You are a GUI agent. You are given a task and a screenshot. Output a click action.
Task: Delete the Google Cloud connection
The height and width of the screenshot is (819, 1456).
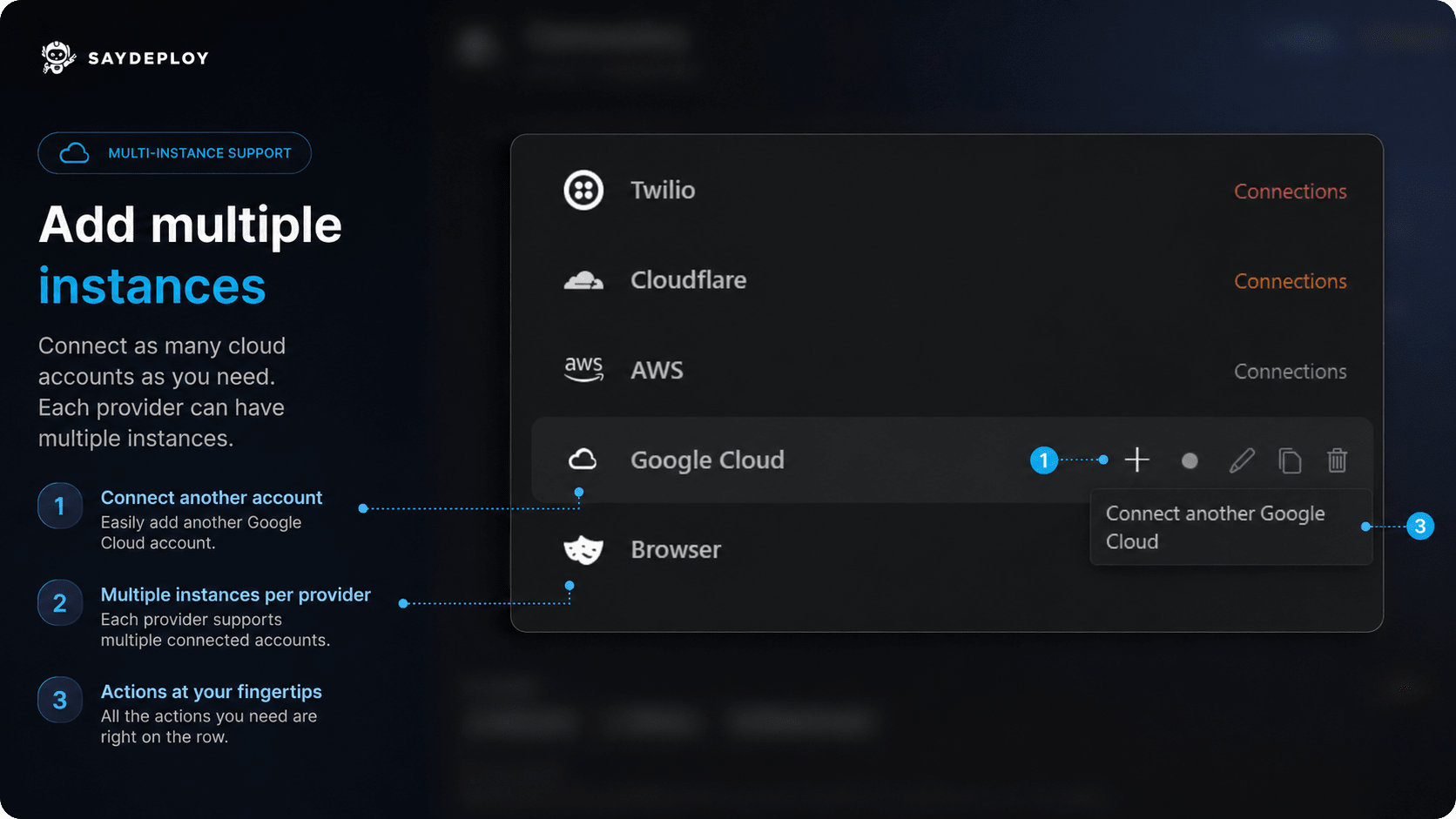(1338, 460)
